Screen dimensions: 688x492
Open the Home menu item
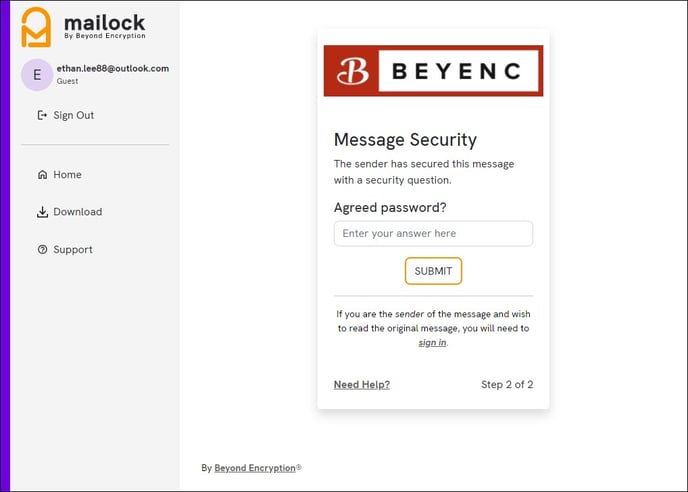coord(60,175)
